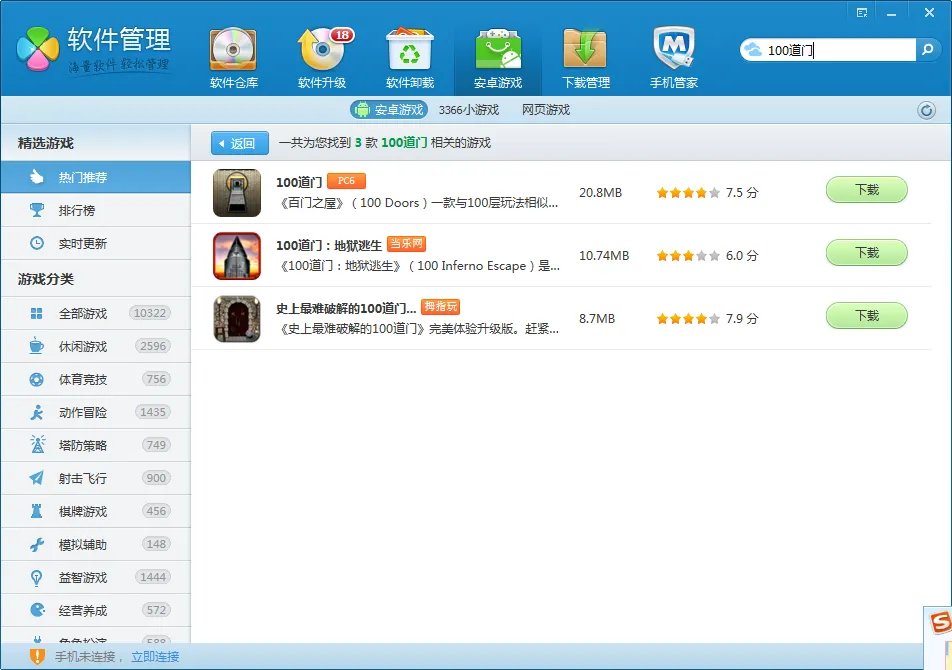Image resolution: width=952 pixels, height=670 pixels.
Task: Open the 休闲游戏 category
Action: tap(82, 346)
